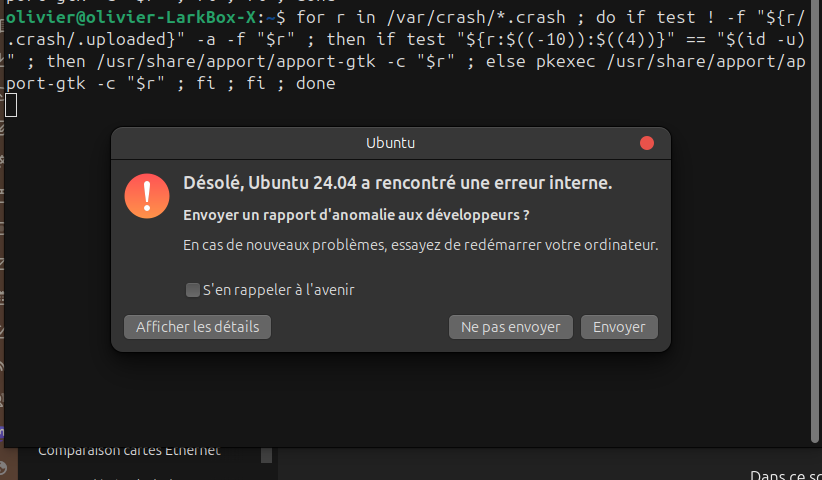Image resolution: width=822 pixels, height=480 pixels.
Task: Close the Ubuntu error dialog with the red button
Action: 647,143
